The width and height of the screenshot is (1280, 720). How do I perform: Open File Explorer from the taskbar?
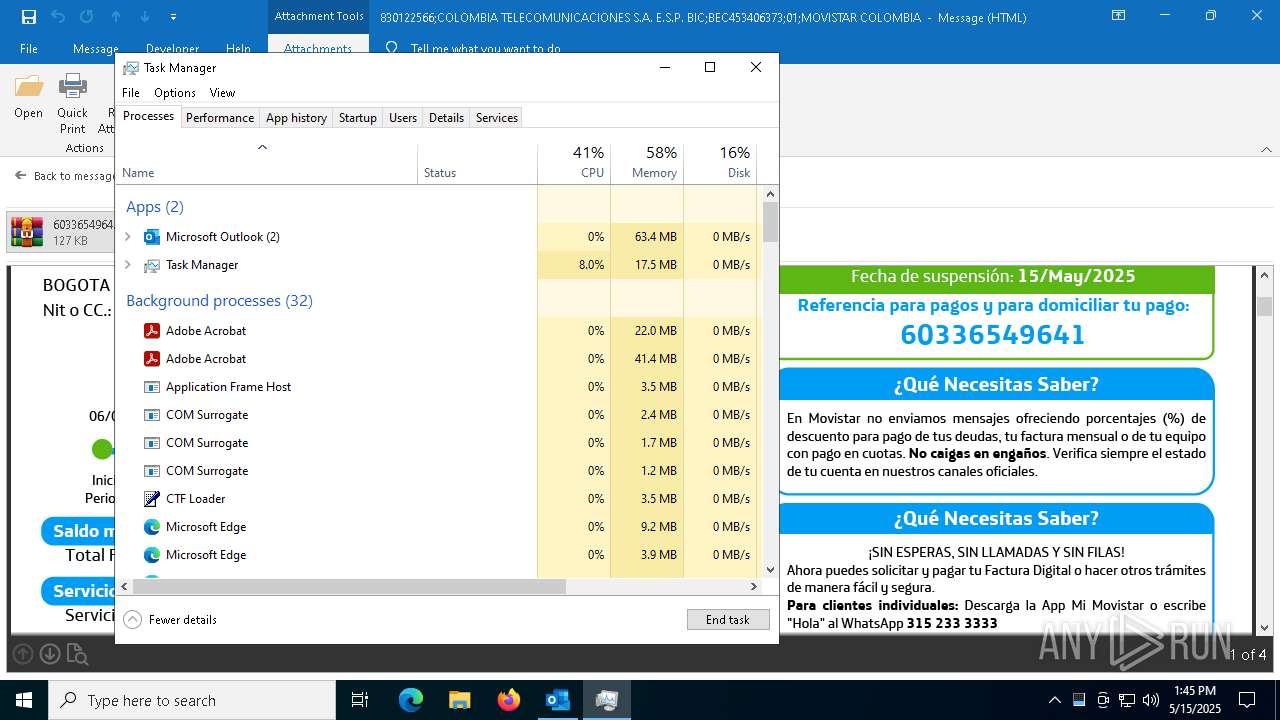point(460,700)
